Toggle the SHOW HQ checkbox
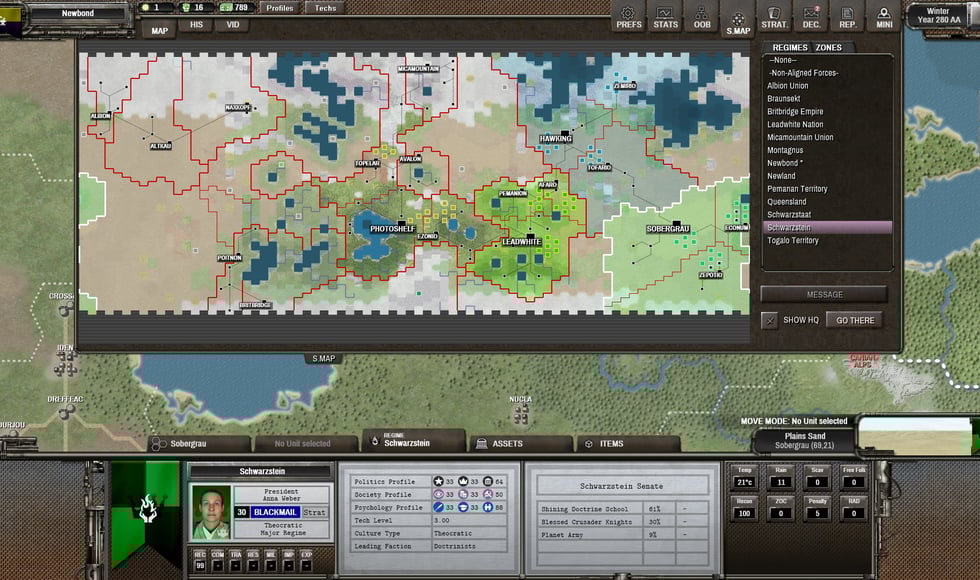This screenshot has width=980, height=580. coord(770,321)
